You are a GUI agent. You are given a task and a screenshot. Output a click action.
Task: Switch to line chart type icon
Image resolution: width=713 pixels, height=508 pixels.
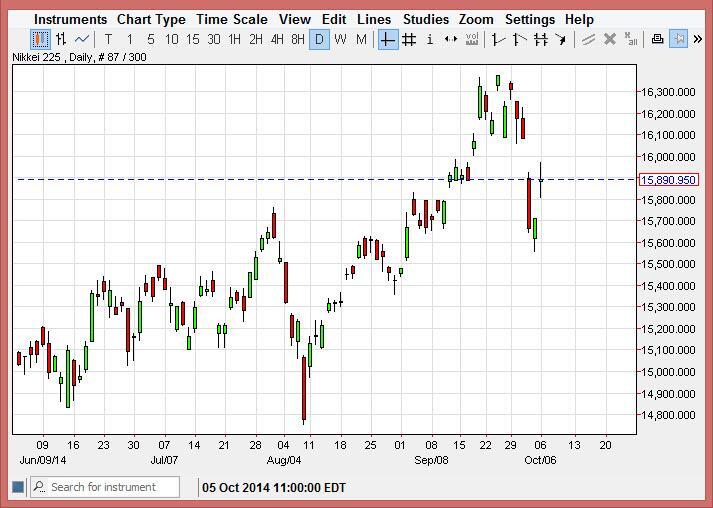(82, 40)
